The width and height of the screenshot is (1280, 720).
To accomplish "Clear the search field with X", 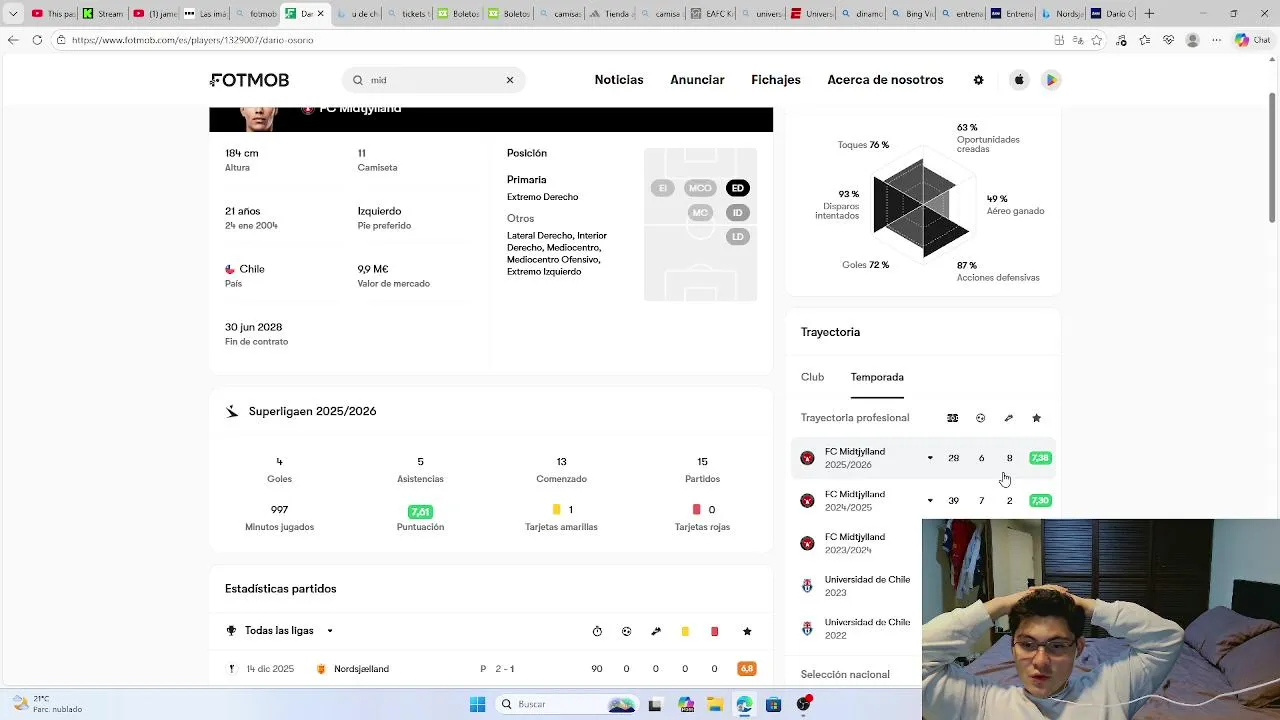I will [509, 80].
